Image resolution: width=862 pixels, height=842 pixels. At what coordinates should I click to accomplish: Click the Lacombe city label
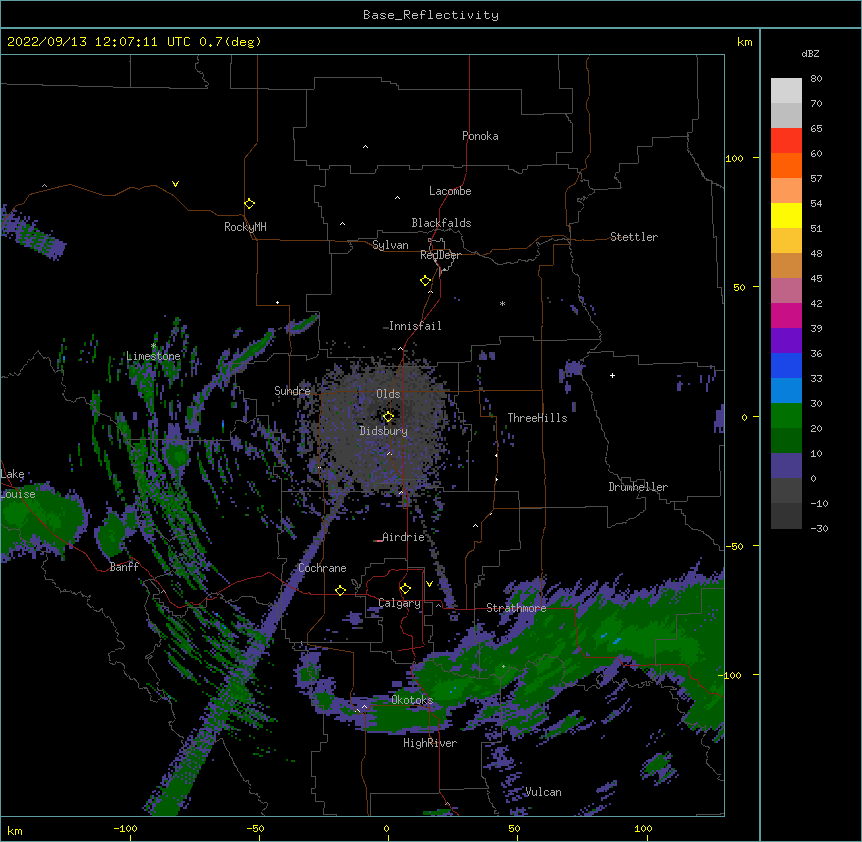click(450, 191)
